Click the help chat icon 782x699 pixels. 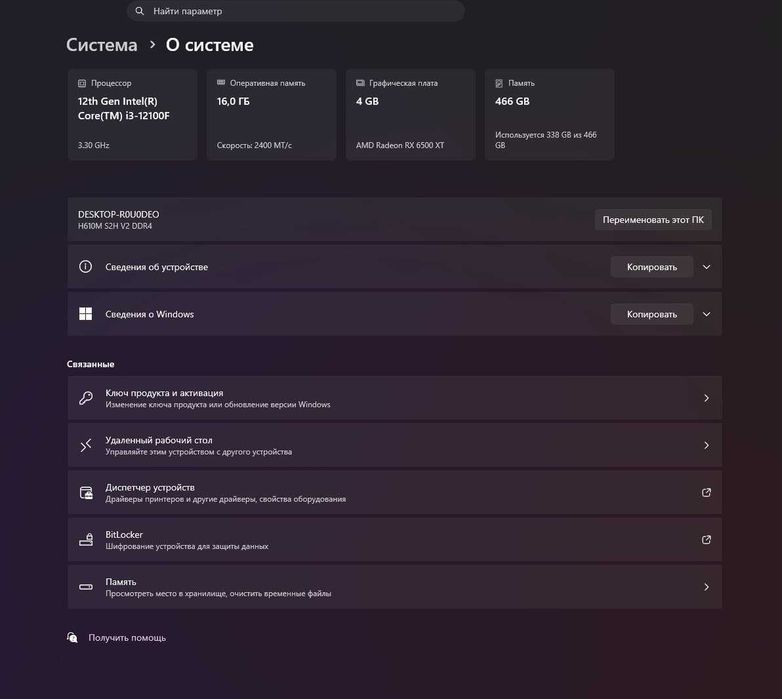click(x=72, y=637)
